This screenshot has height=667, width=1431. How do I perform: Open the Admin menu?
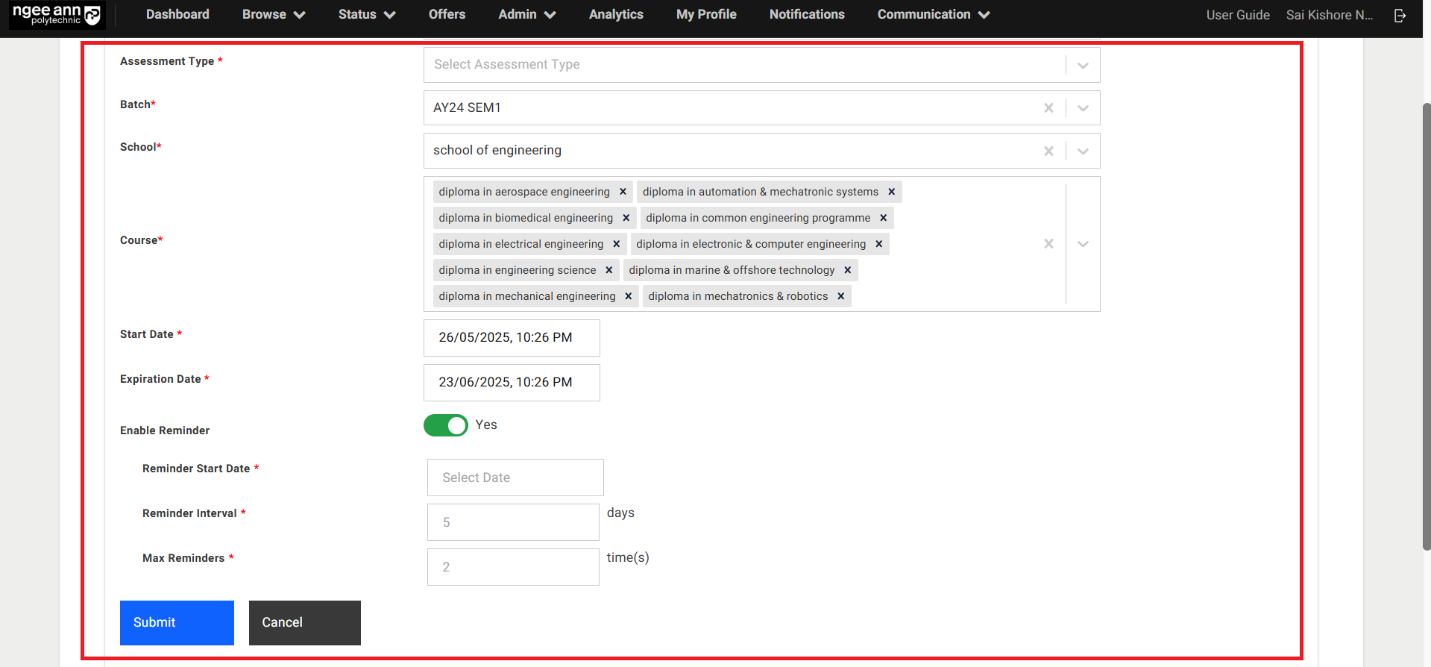click(527, 15)
